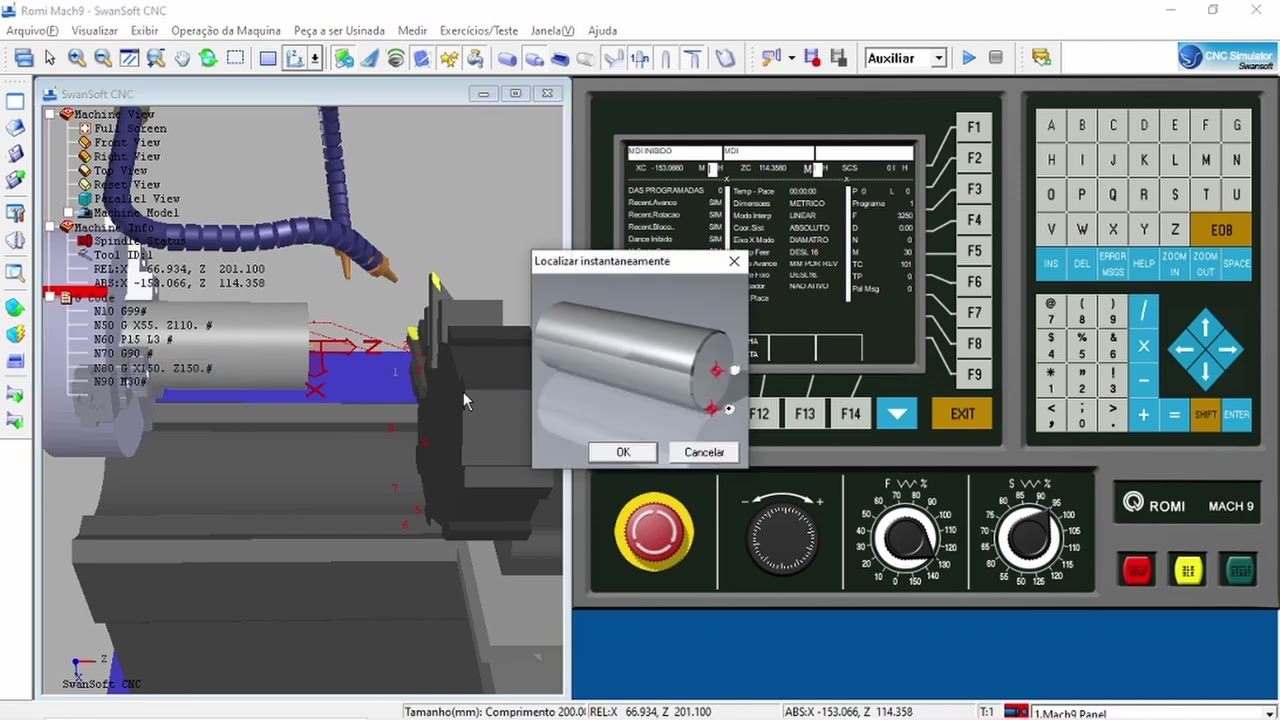The image size is (1280, 720).
Task: Click the water faucet coolant icon
Action: pos(475,58)
